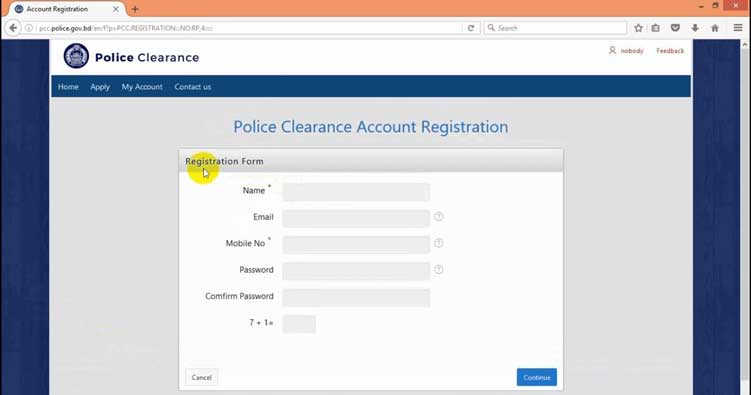751x395 pixels.
Task: Click the Police Clearance logo emblem
Action: (76, 56)
